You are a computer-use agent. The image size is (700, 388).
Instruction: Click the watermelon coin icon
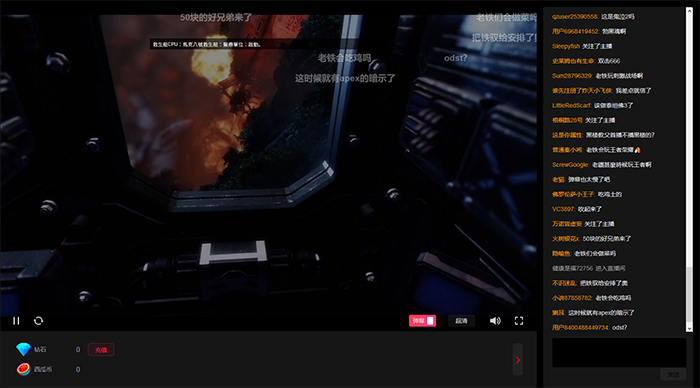click(23, 369)
